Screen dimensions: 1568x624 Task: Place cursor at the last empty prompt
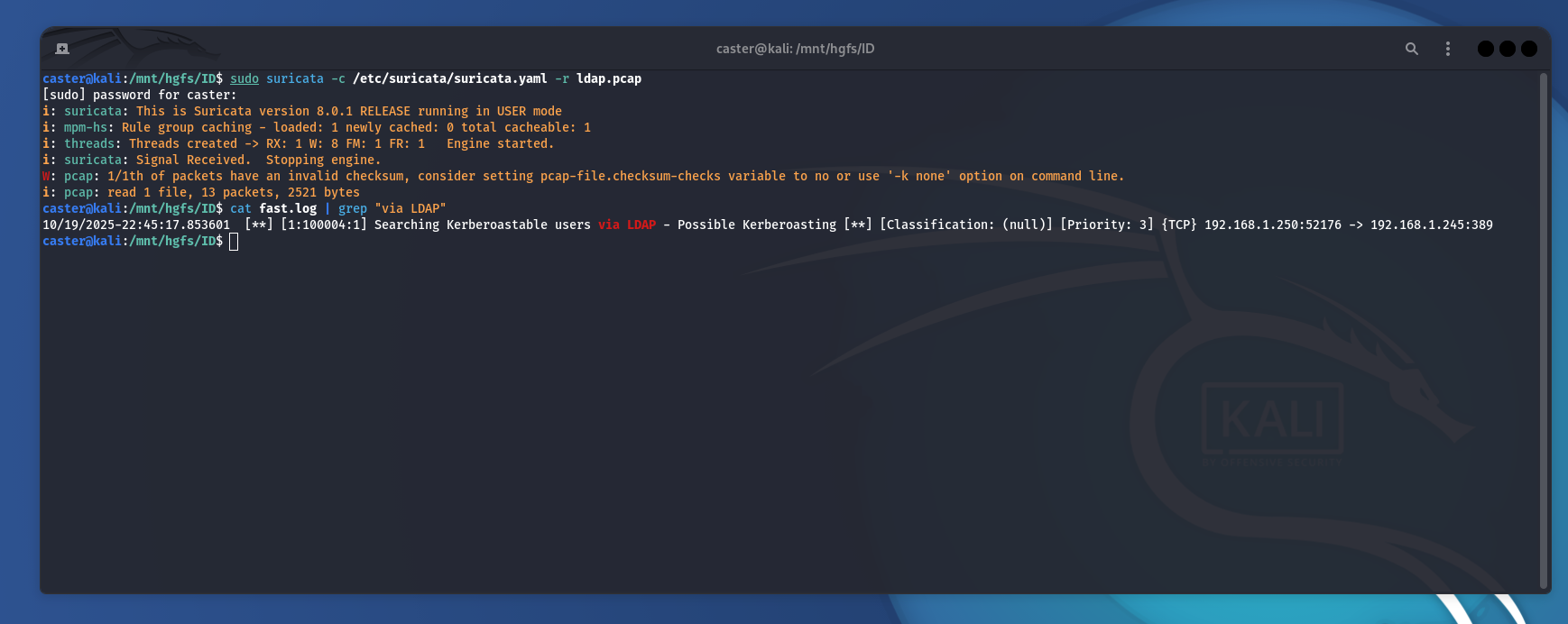(x=234, y=242)
